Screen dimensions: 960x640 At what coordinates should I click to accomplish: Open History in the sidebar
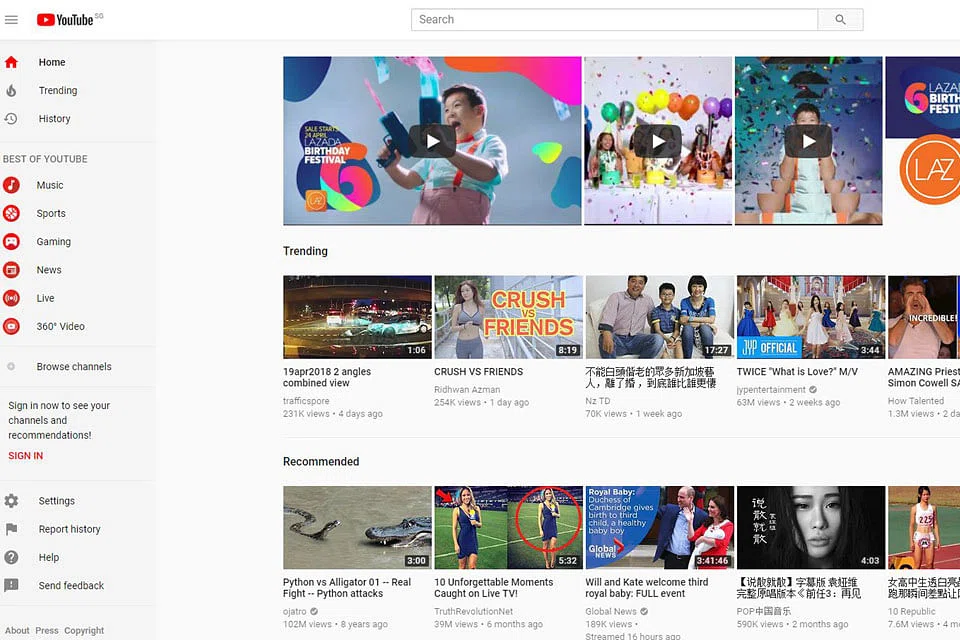[54, 119]
